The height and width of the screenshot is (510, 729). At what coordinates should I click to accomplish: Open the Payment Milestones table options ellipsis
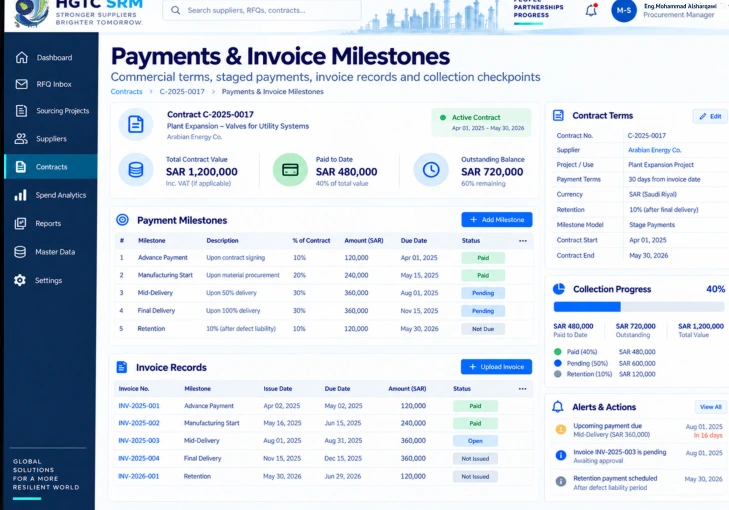pyautogui.click(x=523, y=241)
